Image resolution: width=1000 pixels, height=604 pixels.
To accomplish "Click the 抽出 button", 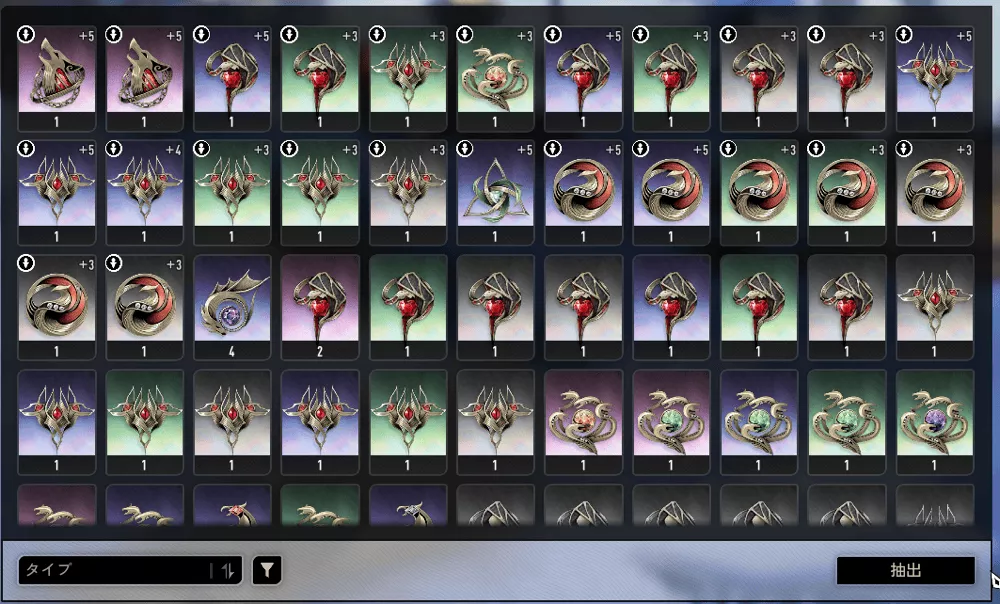I will coord(906,570).
